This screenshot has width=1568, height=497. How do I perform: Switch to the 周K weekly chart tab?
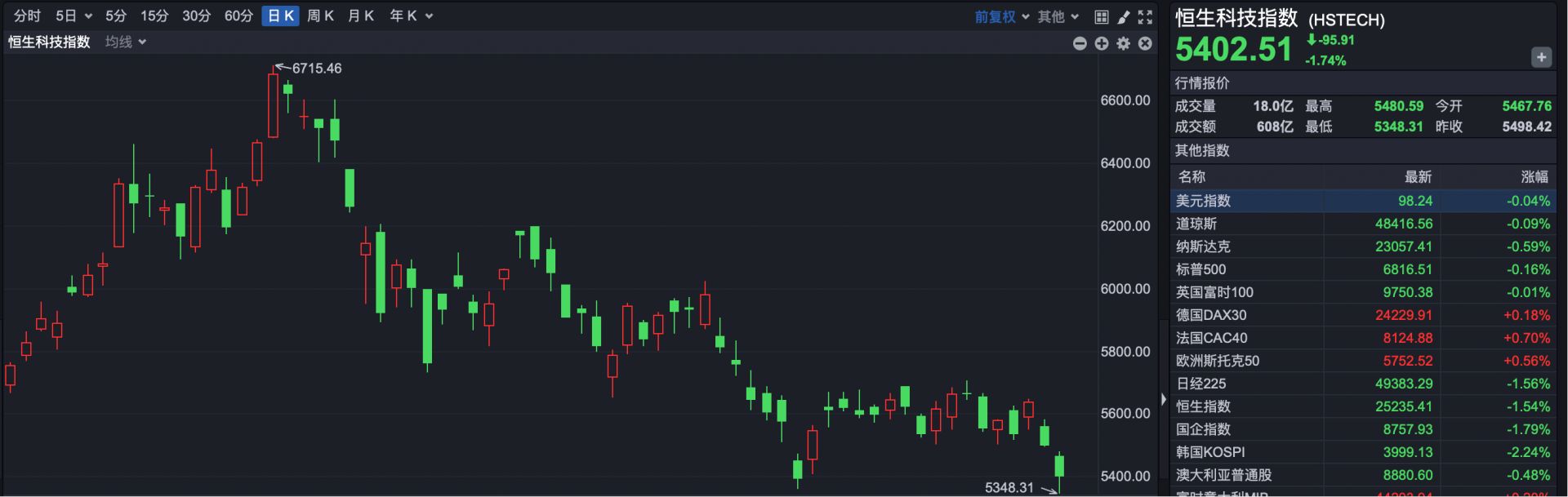tap(320, 16)
